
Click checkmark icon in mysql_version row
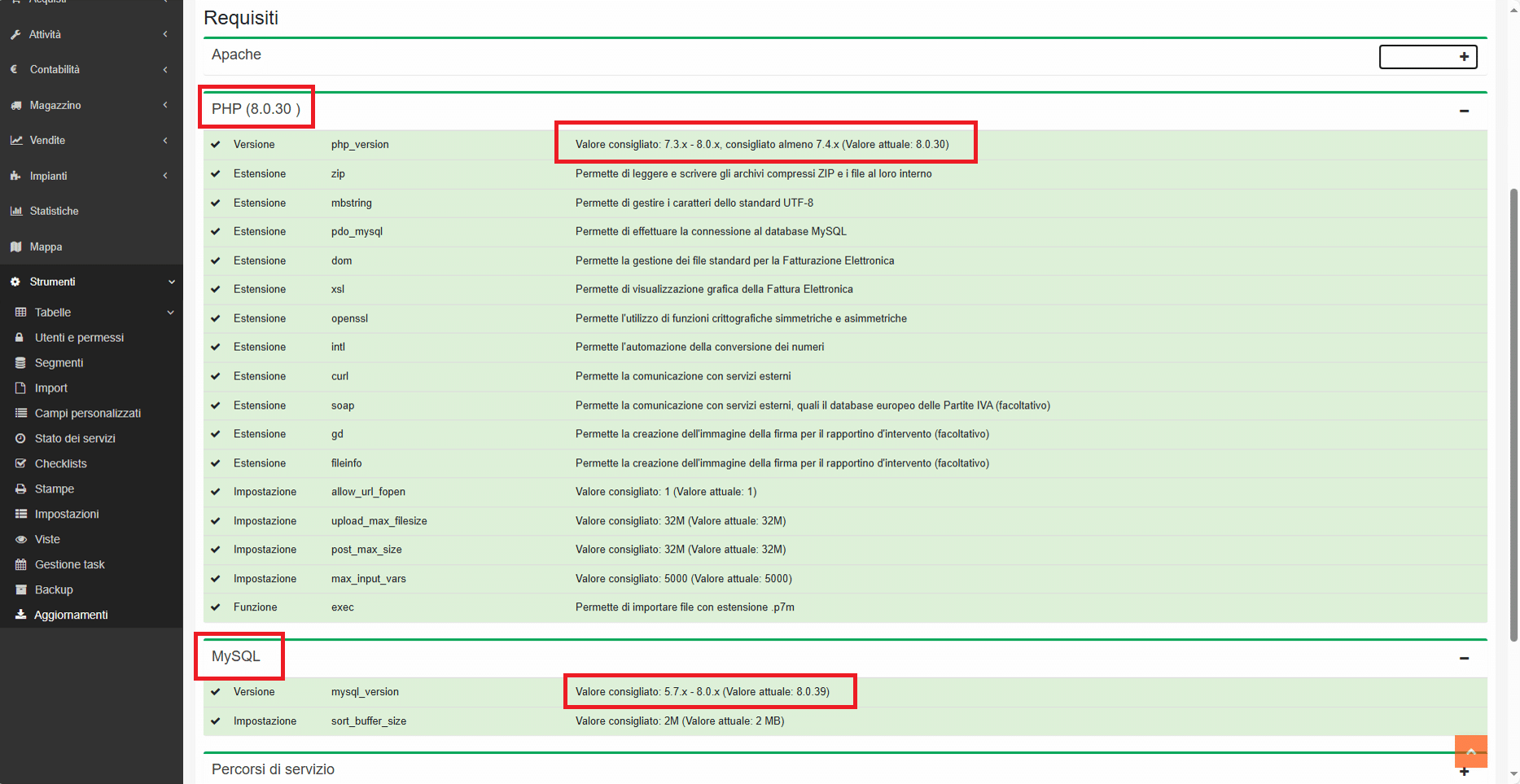pyautogui.click(x=216, y=692)
